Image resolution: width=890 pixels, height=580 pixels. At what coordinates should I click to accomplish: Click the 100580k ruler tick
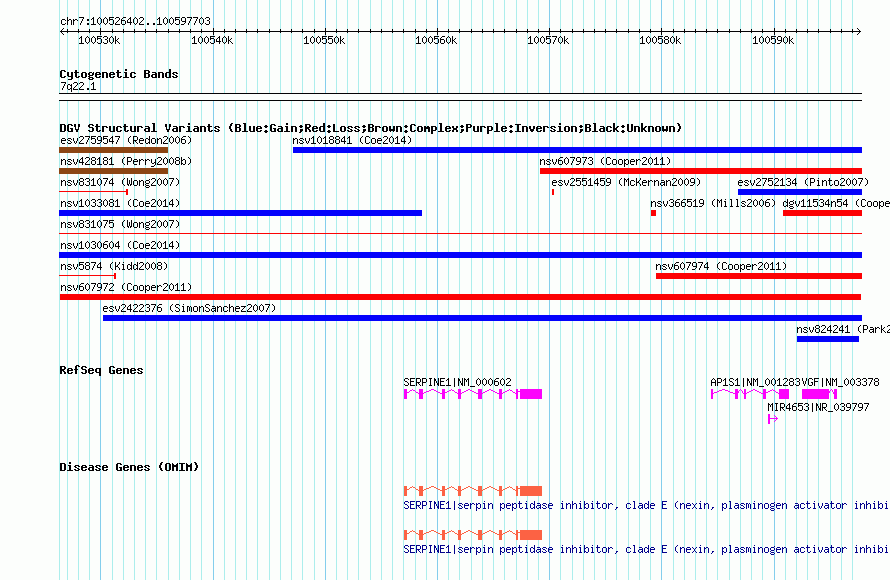661,40
